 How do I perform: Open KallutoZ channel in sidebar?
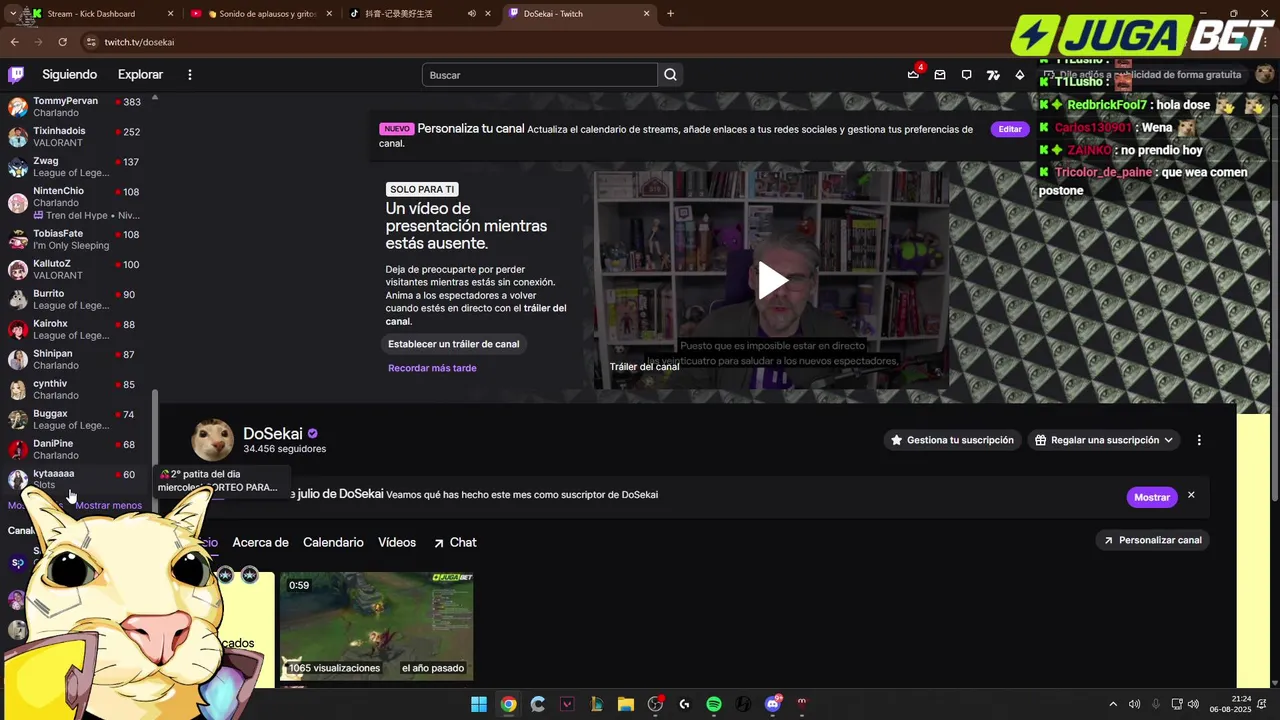(x=76, y=269)
